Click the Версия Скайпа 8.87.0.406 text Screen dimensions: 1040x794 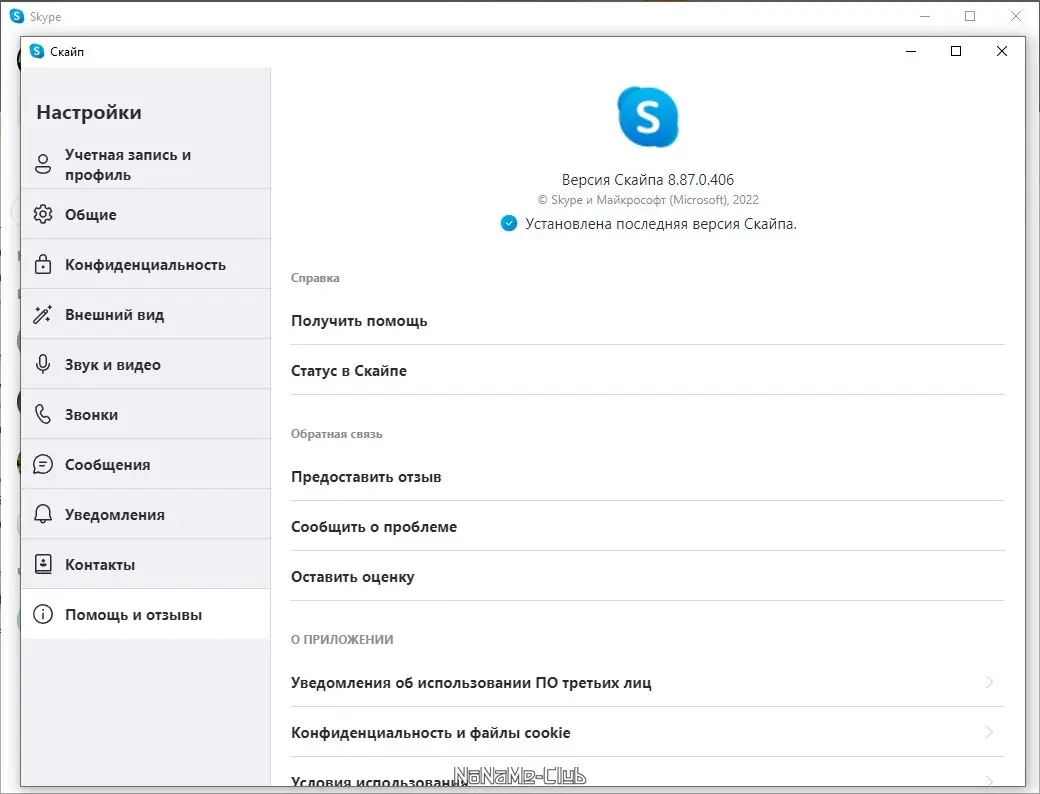pos(647,180)
